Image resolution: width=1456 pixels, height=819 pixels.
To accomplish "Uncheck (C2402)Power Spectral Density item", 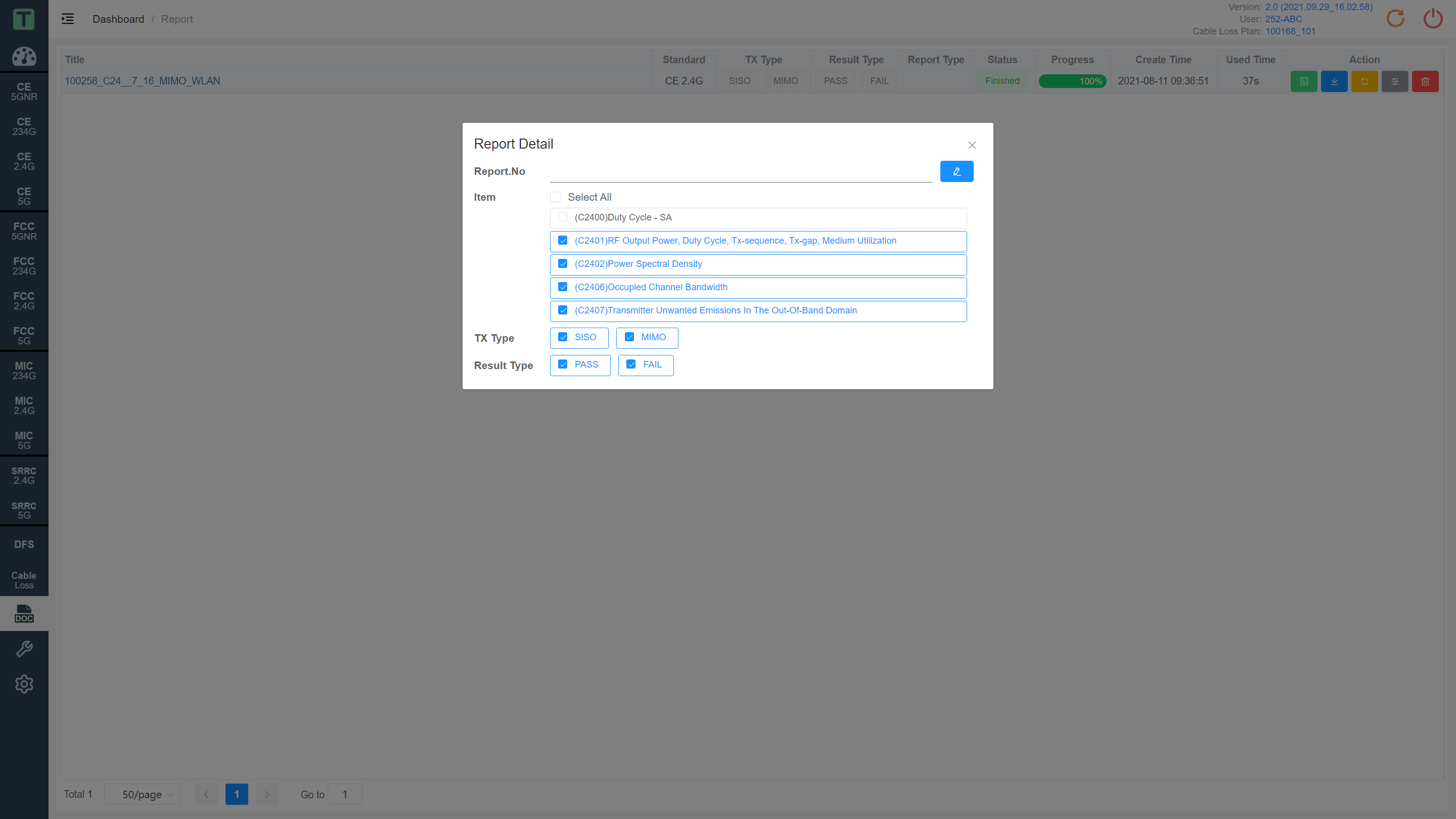I will [562, 263].
